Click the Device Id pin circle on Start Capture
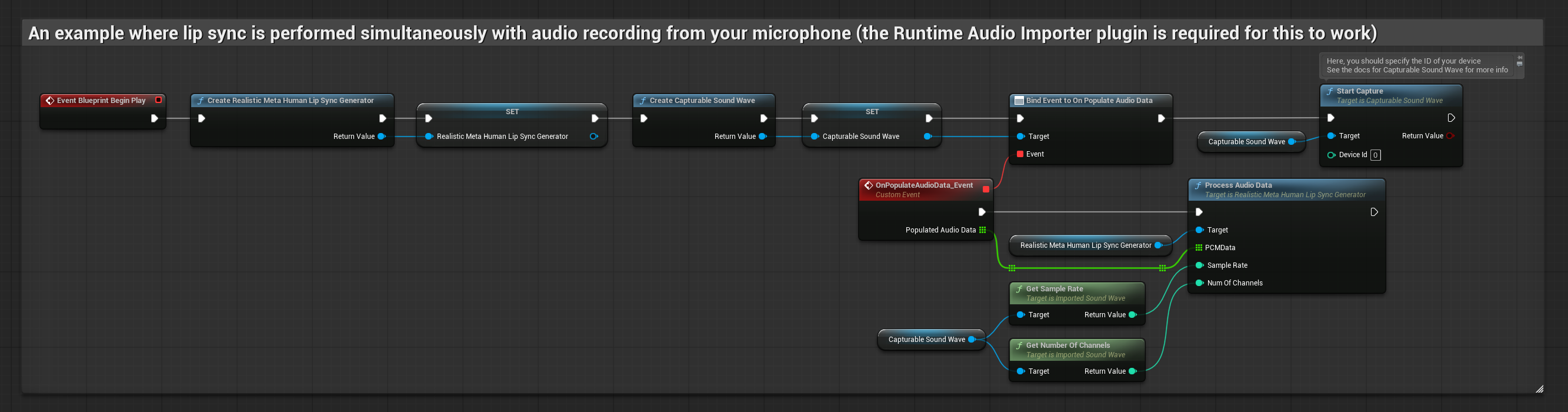 pos(1331,155)
